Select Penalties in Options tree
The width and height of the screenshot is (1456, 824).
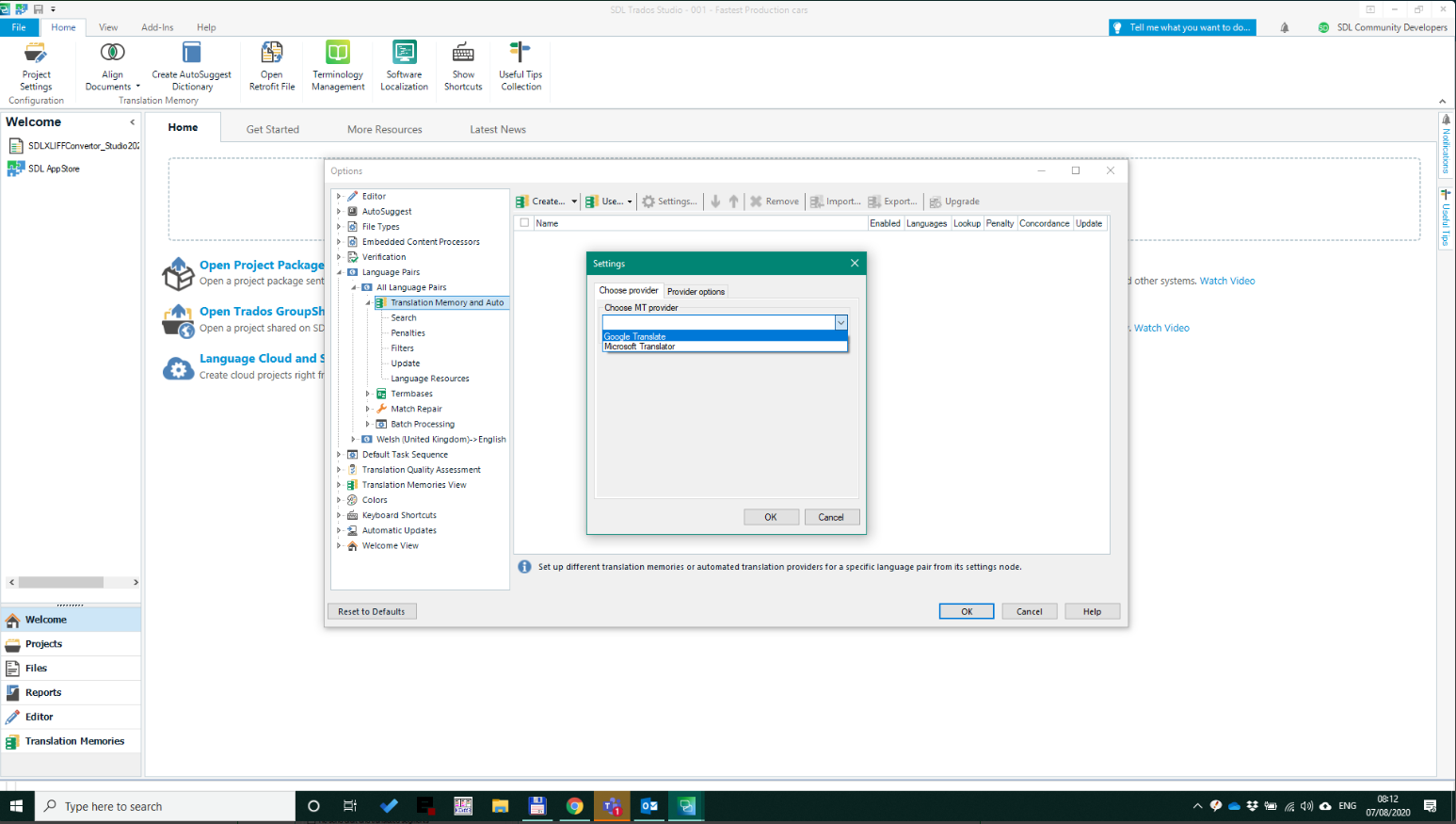(x=408, y=332)
